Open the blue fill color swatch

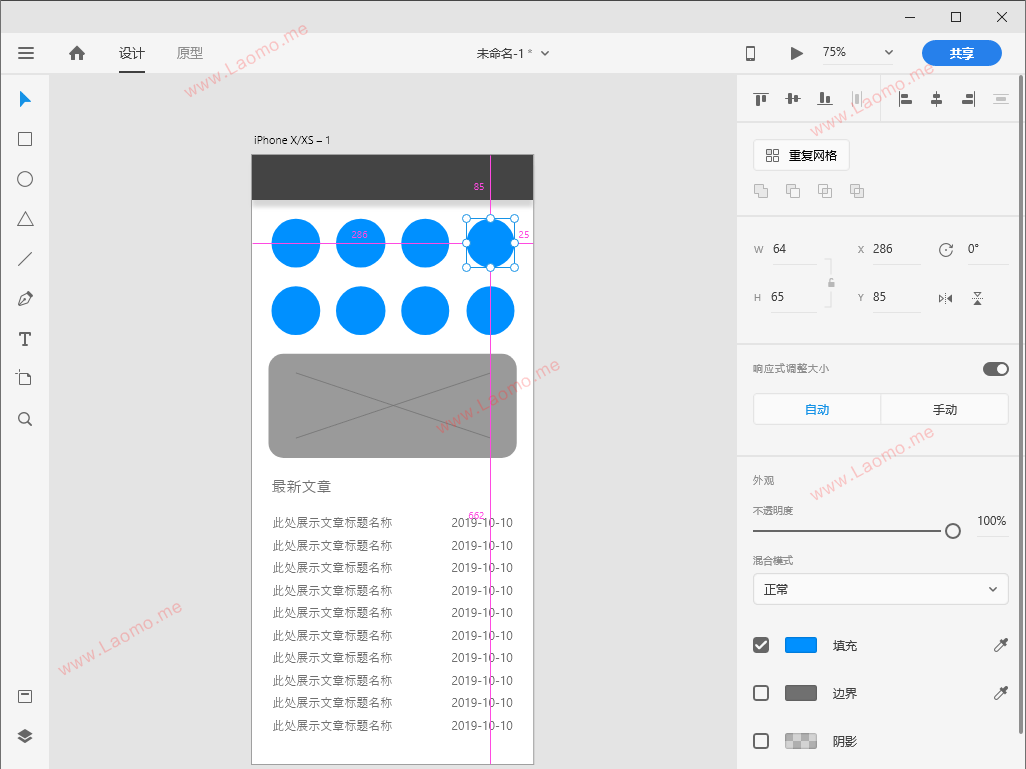coord(801,645)
